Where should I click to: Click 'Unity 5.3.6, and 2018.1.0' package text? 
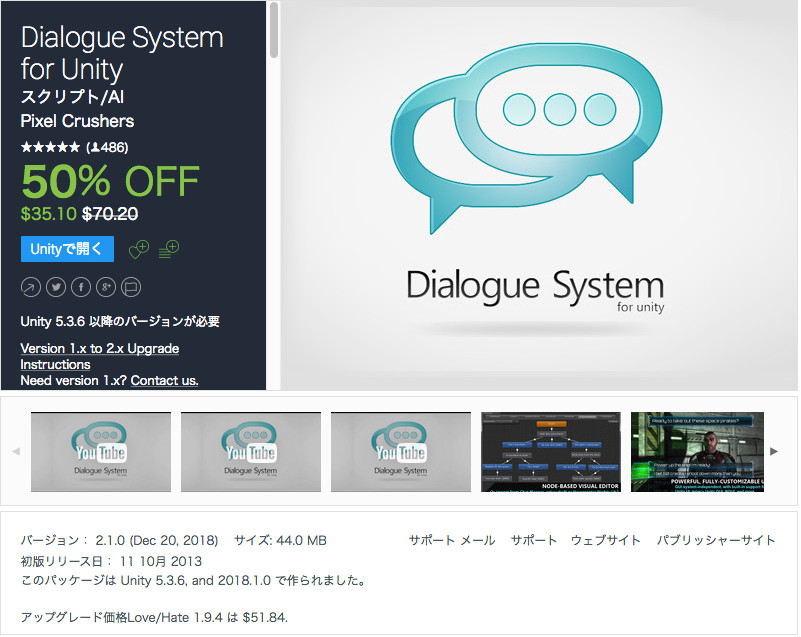[196, 581]
